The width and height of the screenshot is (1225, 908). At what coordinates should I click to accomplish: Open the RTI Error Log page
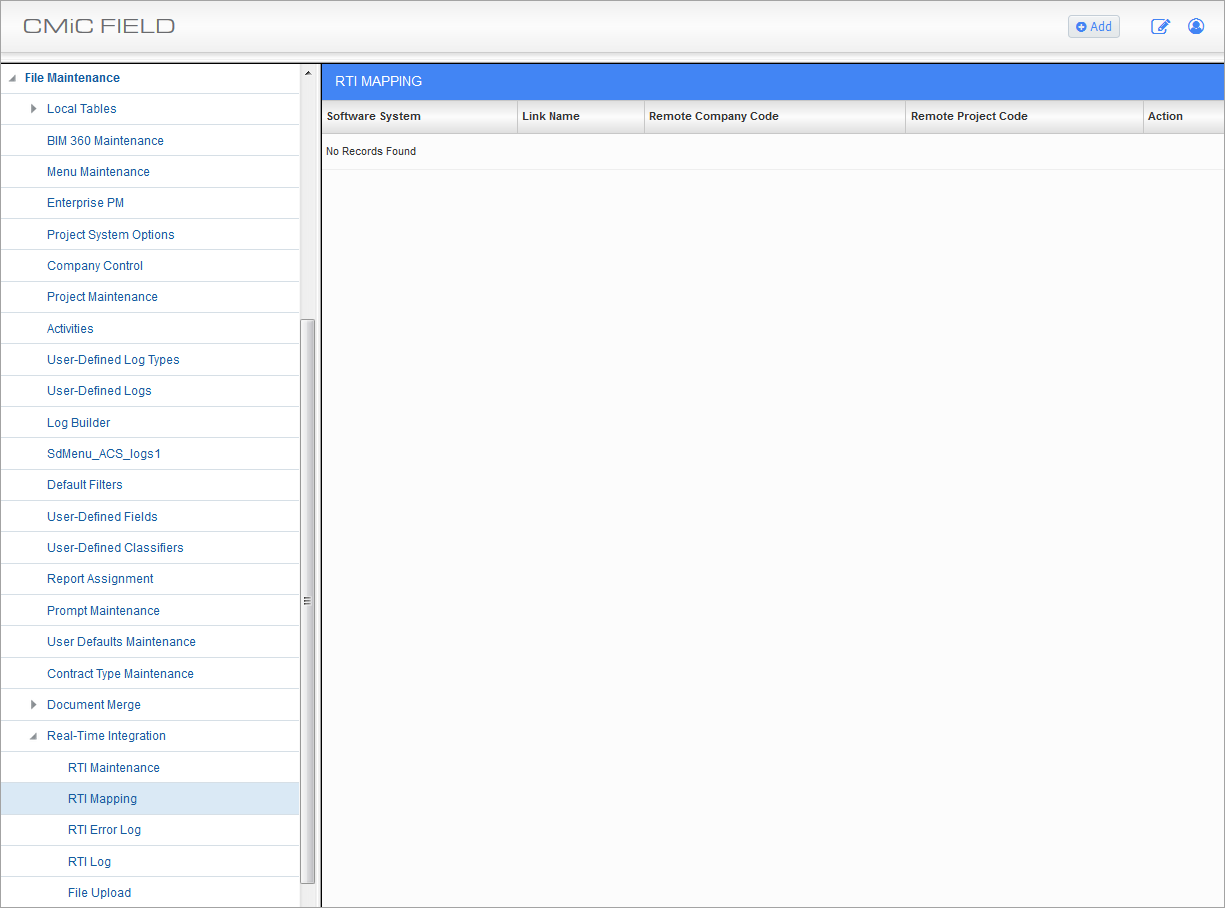click(x=104, y=830)
